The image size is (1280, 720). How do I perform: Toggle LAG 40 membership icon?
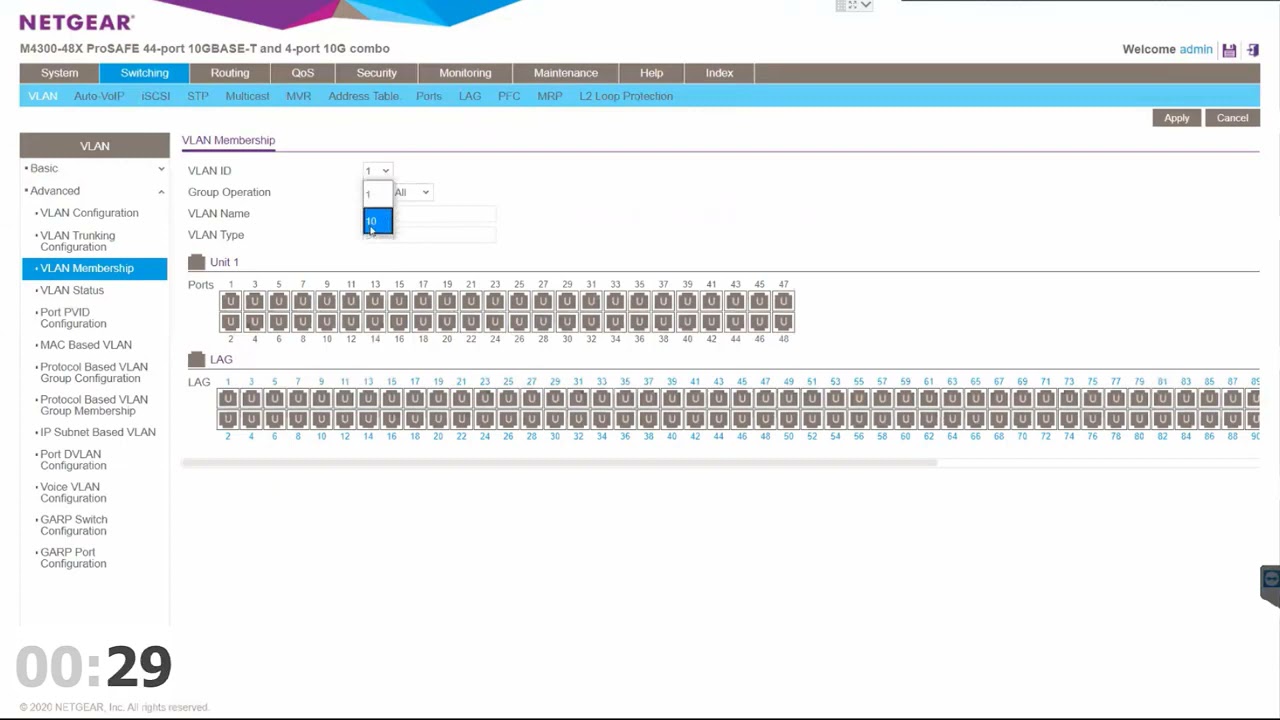point(672,419)
